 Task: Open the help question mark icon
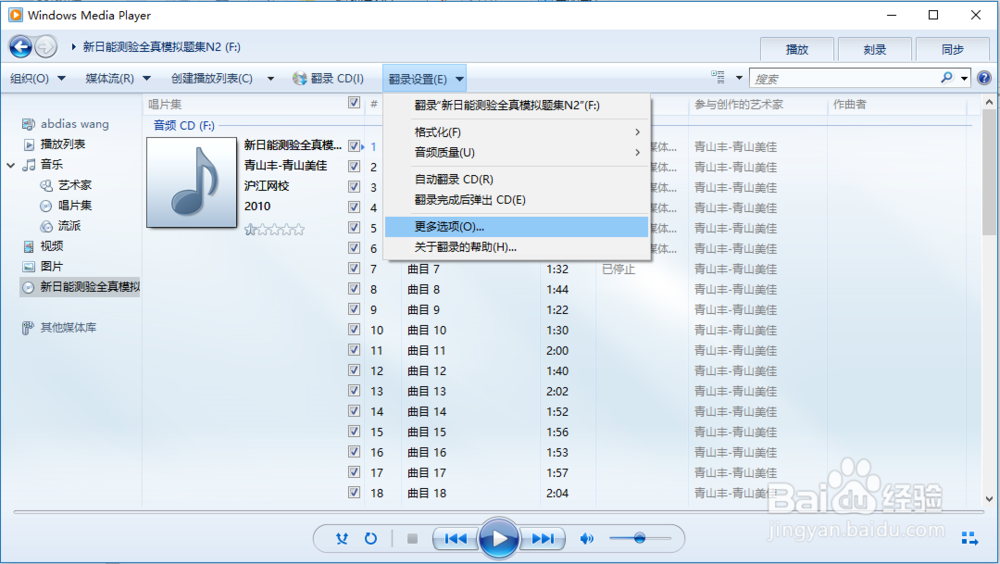click(x=984, y=78)
